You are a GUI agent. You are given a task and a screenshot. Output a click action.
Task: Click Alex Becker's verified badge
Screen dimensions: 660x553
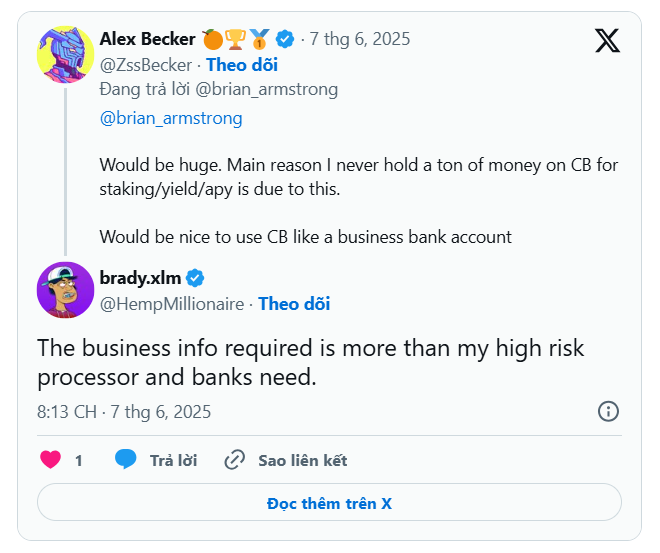tap(285, 39)
